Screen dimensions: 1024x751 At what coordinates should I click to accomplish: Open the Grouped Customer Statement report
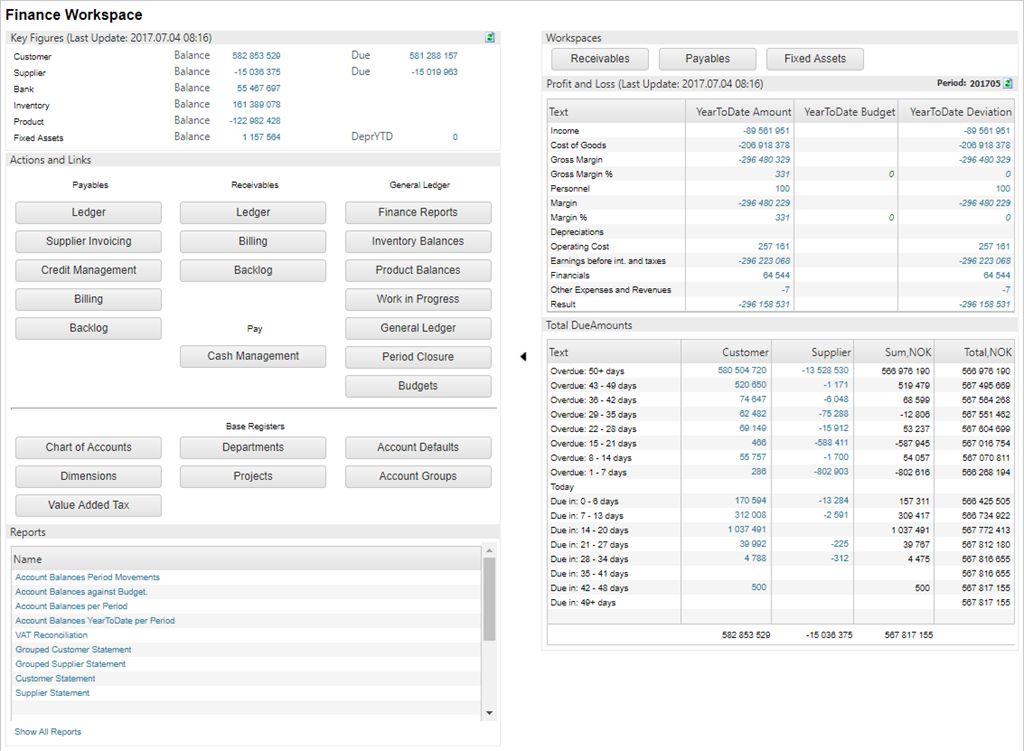[x=73, y=649]
